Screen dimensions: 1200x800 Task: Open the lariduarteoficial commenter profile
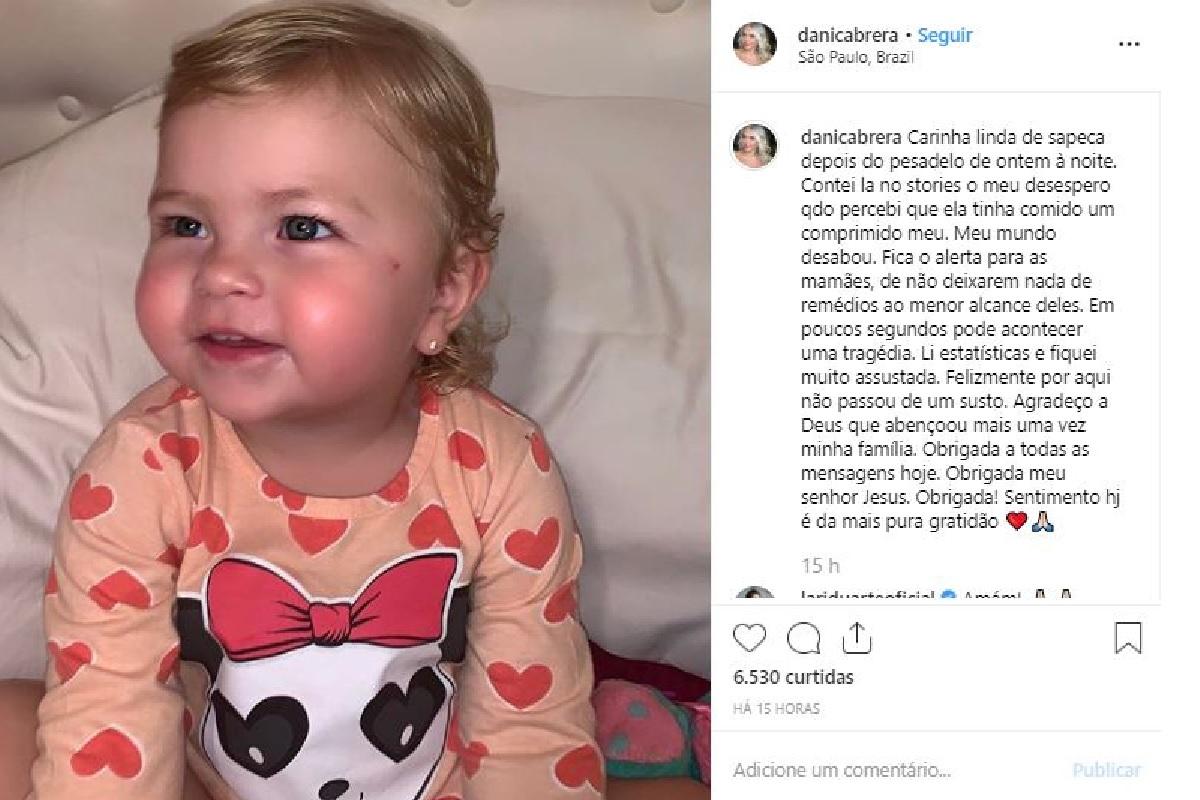(x=869, y=597)
